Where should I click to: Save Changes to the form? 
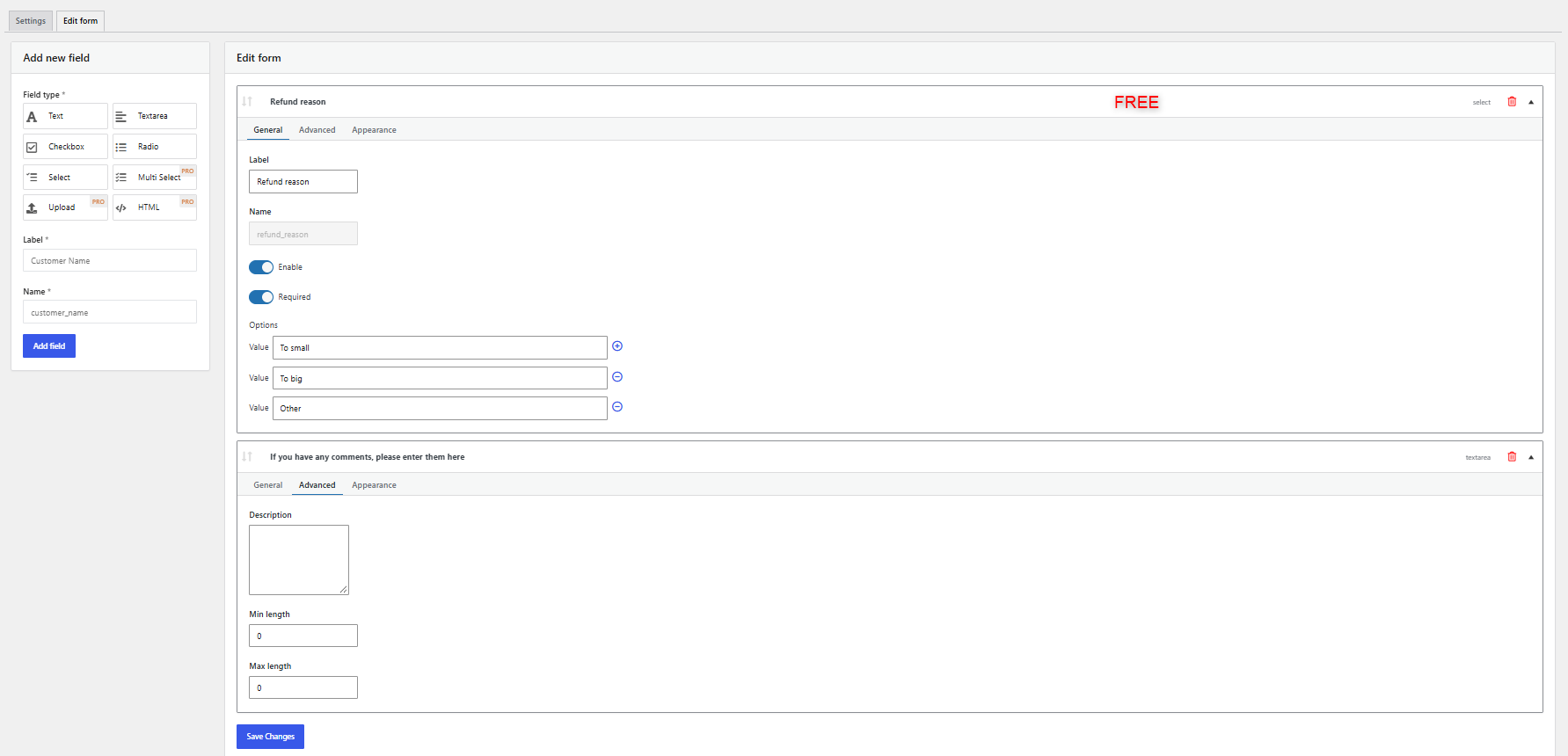[270, 737]
